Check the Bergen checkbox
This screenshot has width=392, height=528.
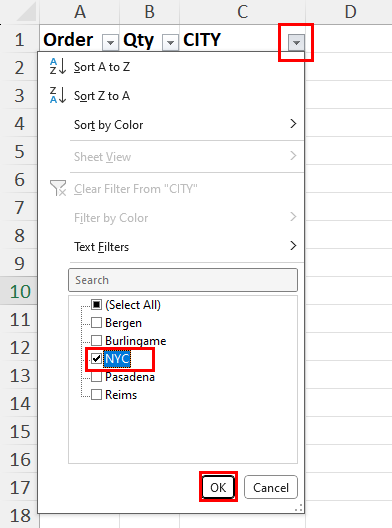click(96, 323)
